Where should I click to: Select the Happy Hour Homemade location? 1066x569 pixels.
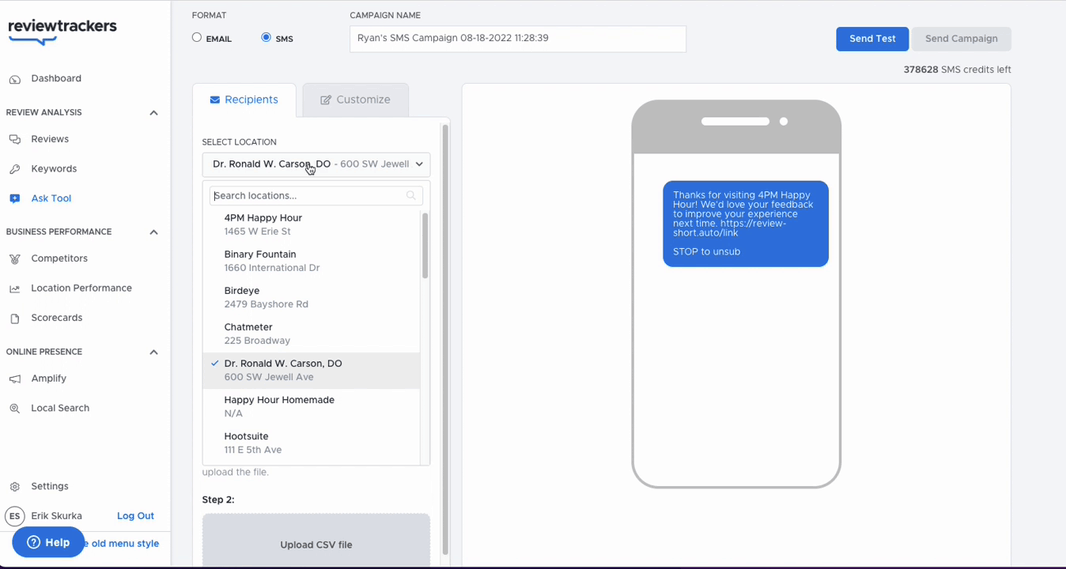[x=311, y=407]
